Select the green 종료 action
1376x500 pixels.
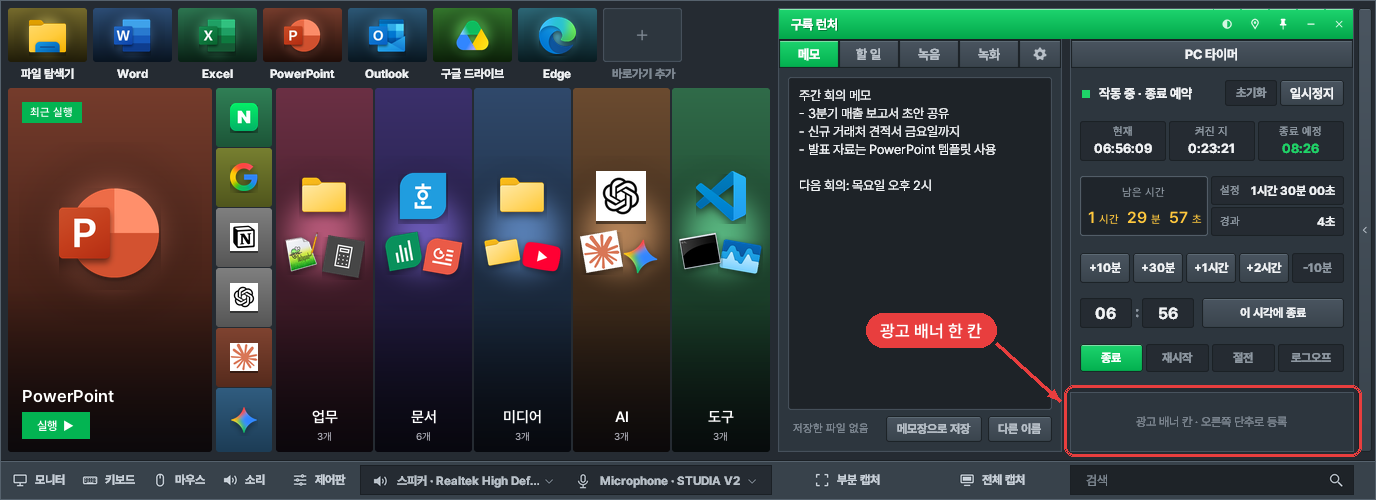point(1110,358)
